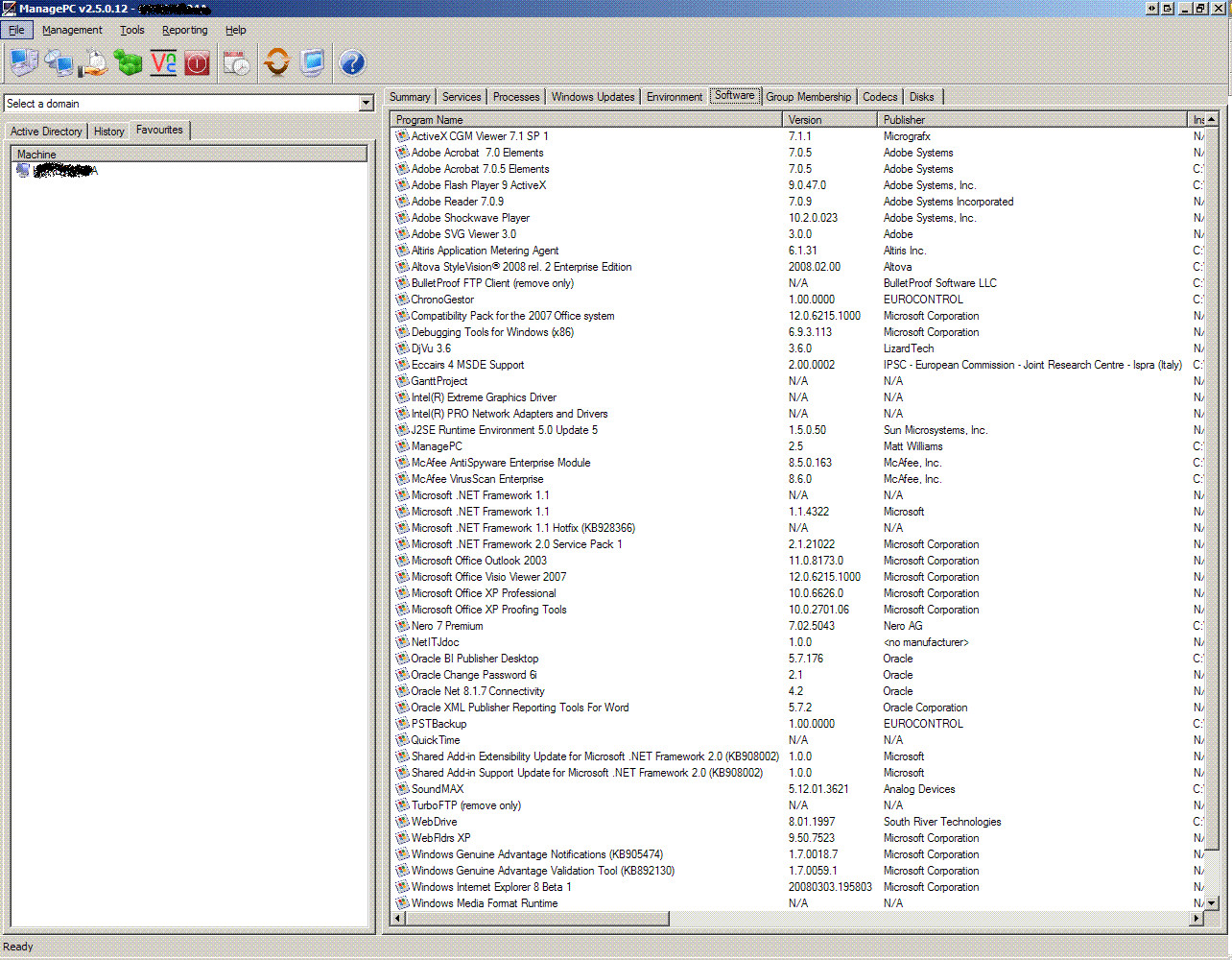This screenshot has width=1232, height=960.
Task: Click the horizontal scrollbar thumb
Action: tap(537, 919)
